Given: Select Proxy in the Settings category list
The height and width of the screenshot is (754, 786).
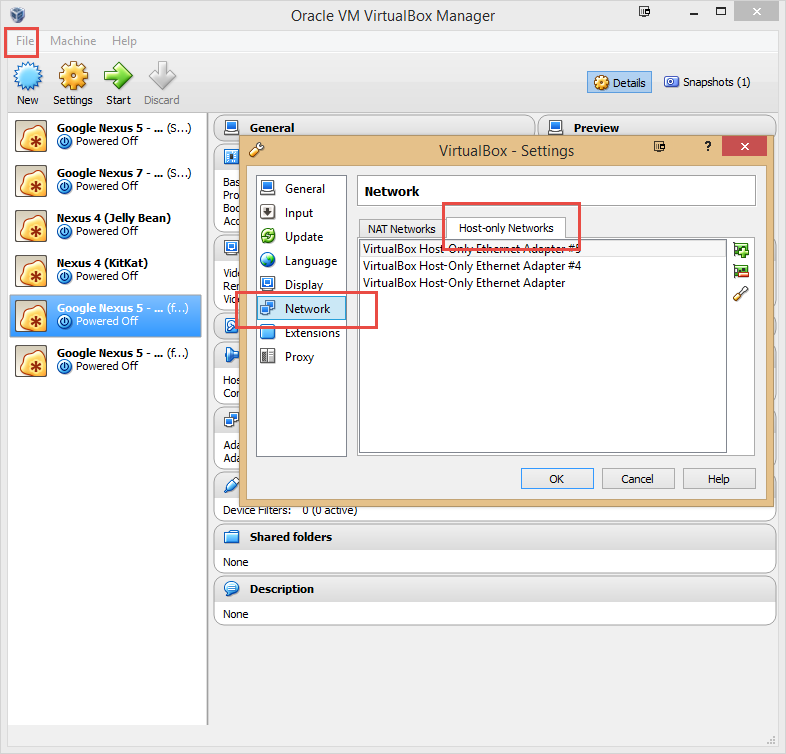Looking at the screenshot, I should (301, 356).
